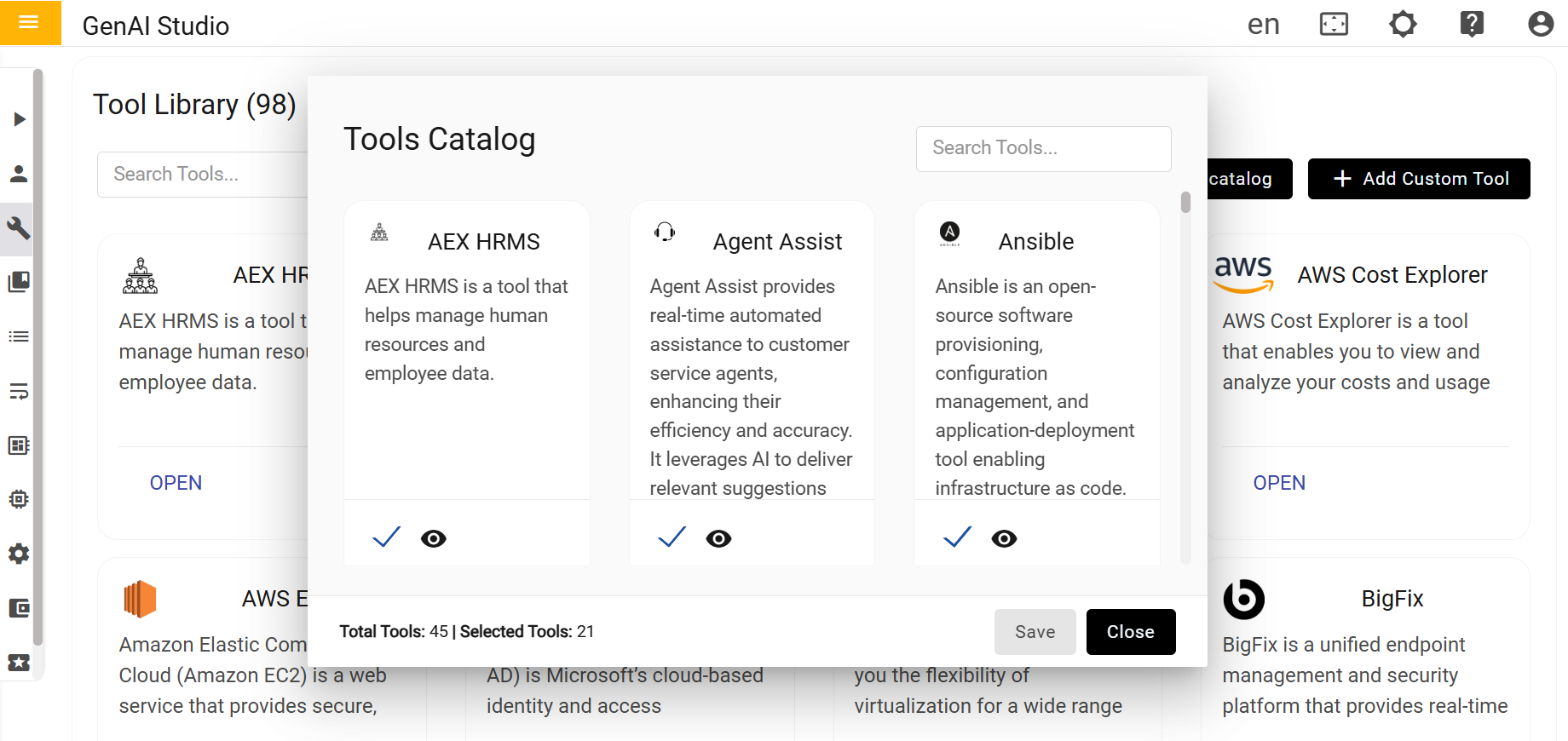Click the AEX HRMS icon in Tools Catalog
1568x741 pixels.
coord(379,232)
